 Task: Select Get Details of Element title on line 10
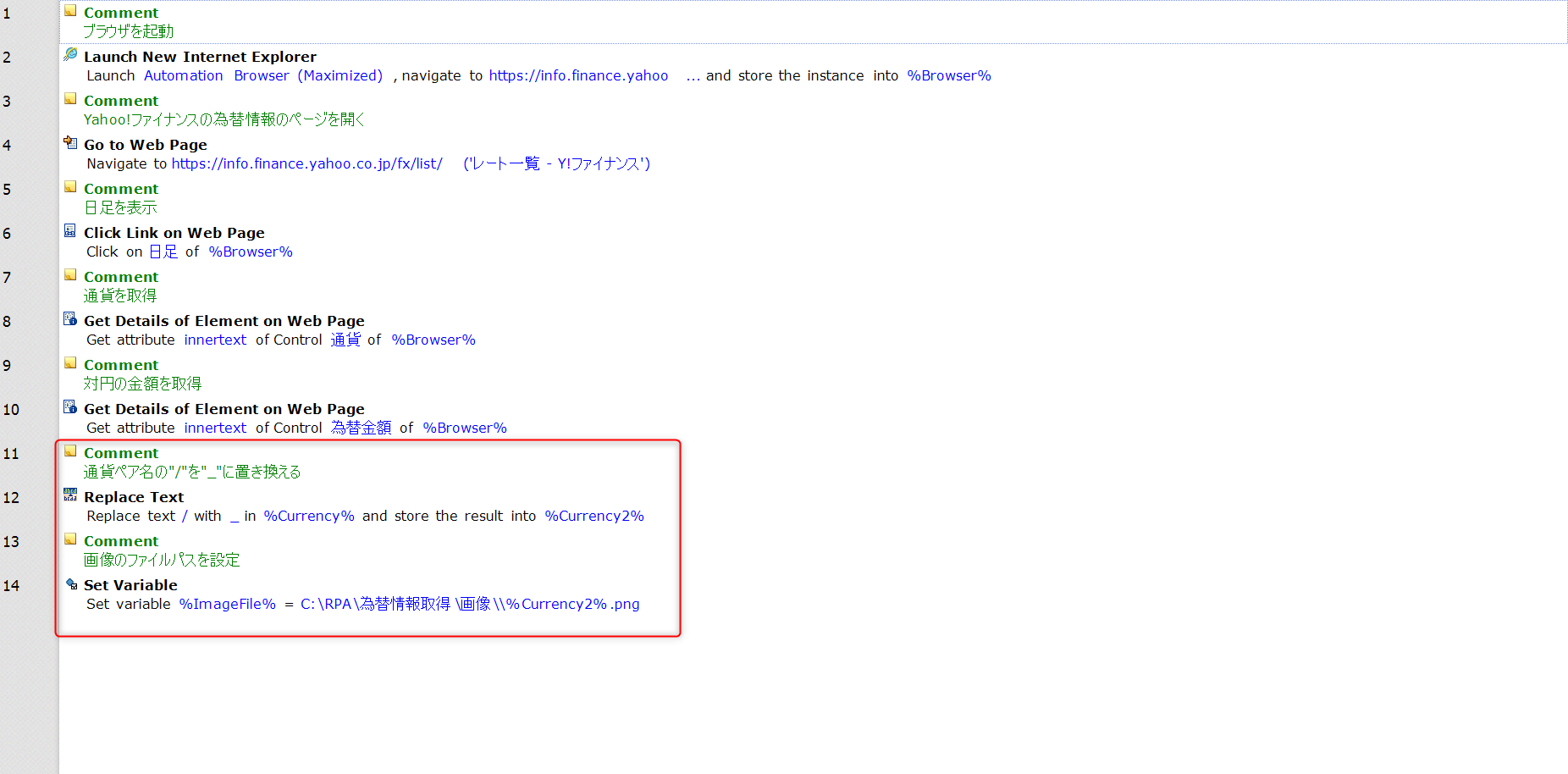click(x=224, y=409)
